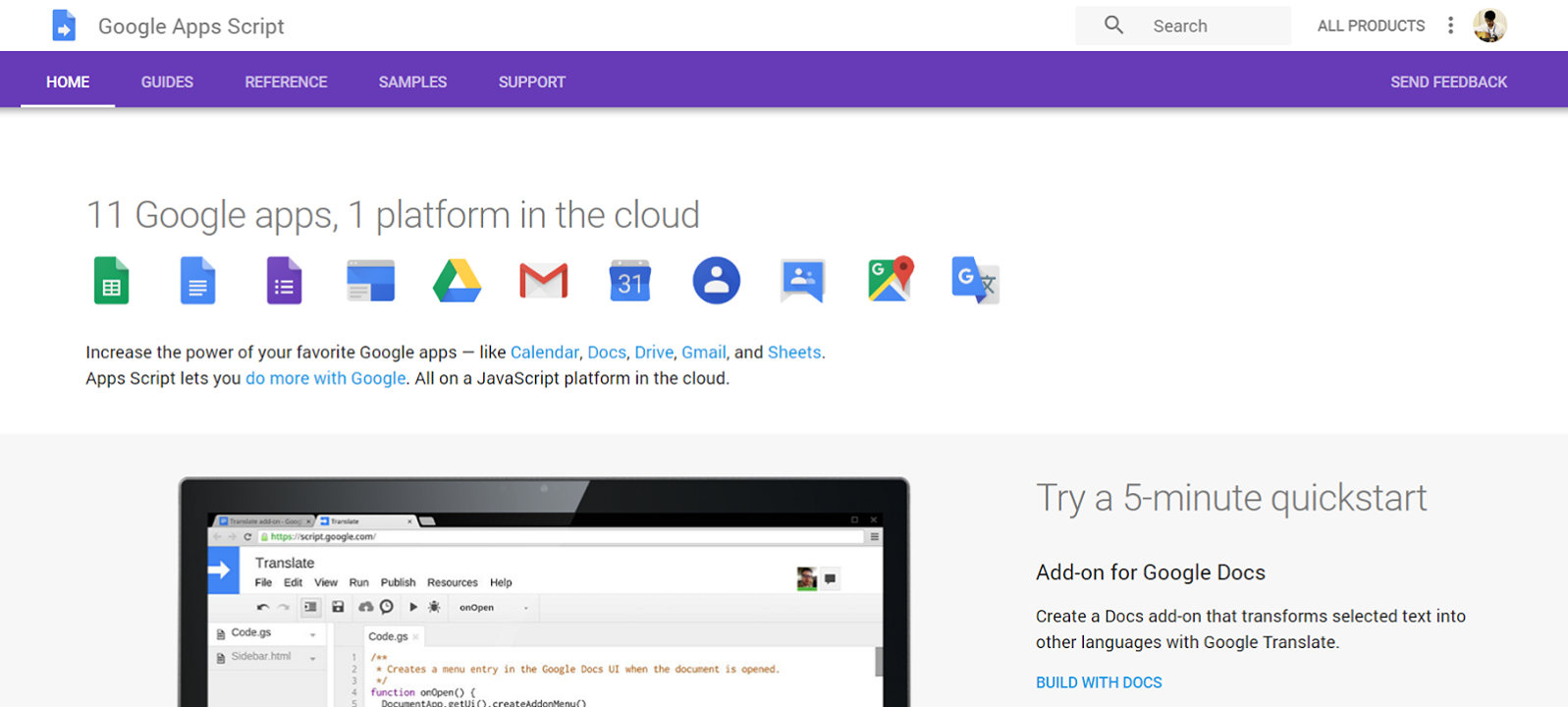
Task: Switch to the HOME tab
Action: click(68, 82)
